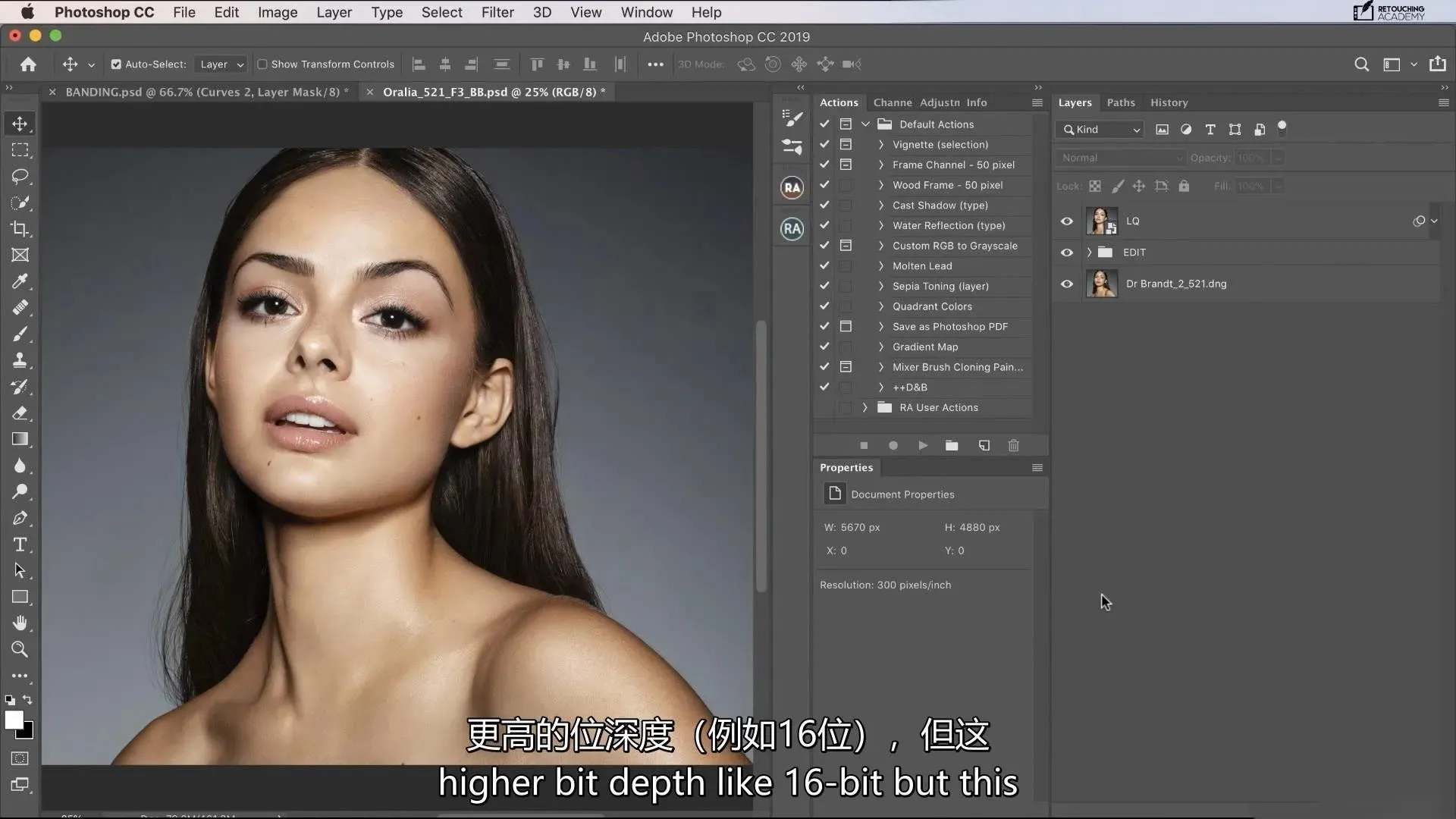Switch to the History tab

[x=1169, y=102]
